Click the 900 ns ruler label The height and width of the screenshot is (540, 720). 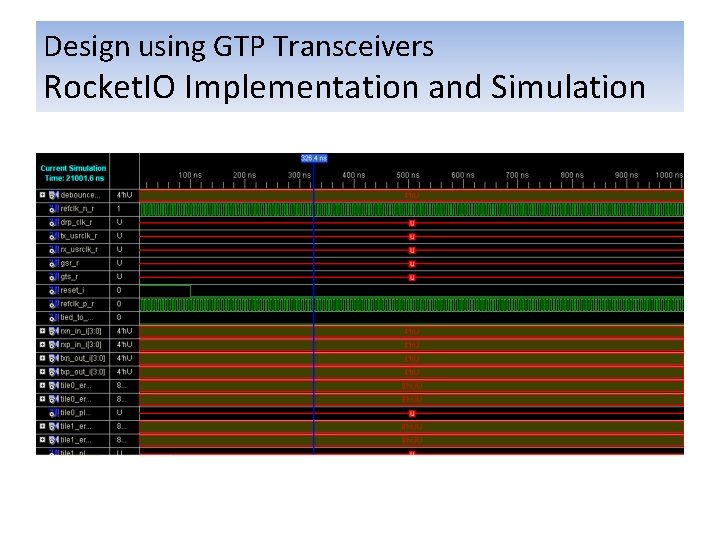coord(626,175)
